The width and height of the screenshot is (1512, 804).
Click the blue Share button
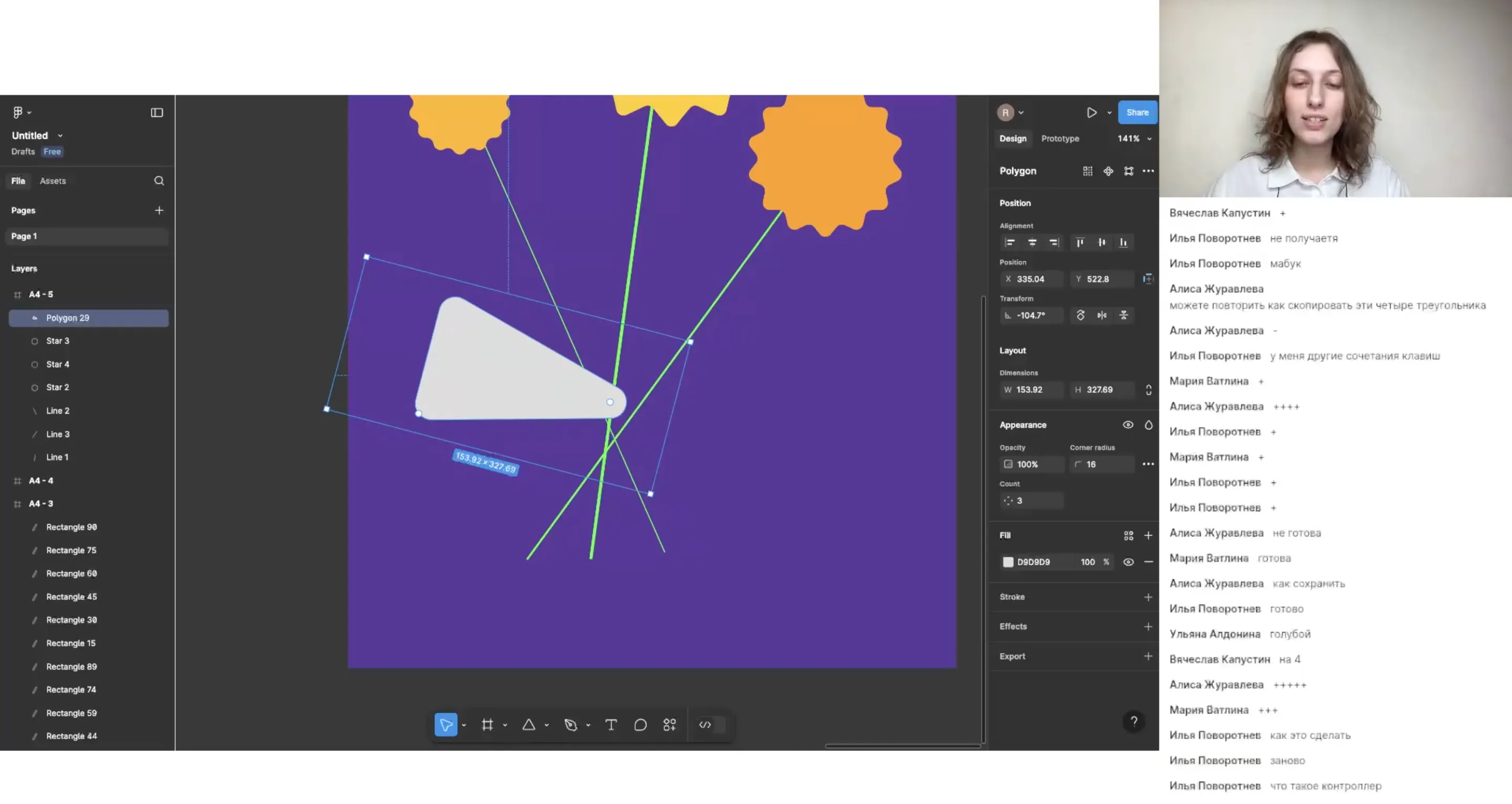pos(1137,113)
